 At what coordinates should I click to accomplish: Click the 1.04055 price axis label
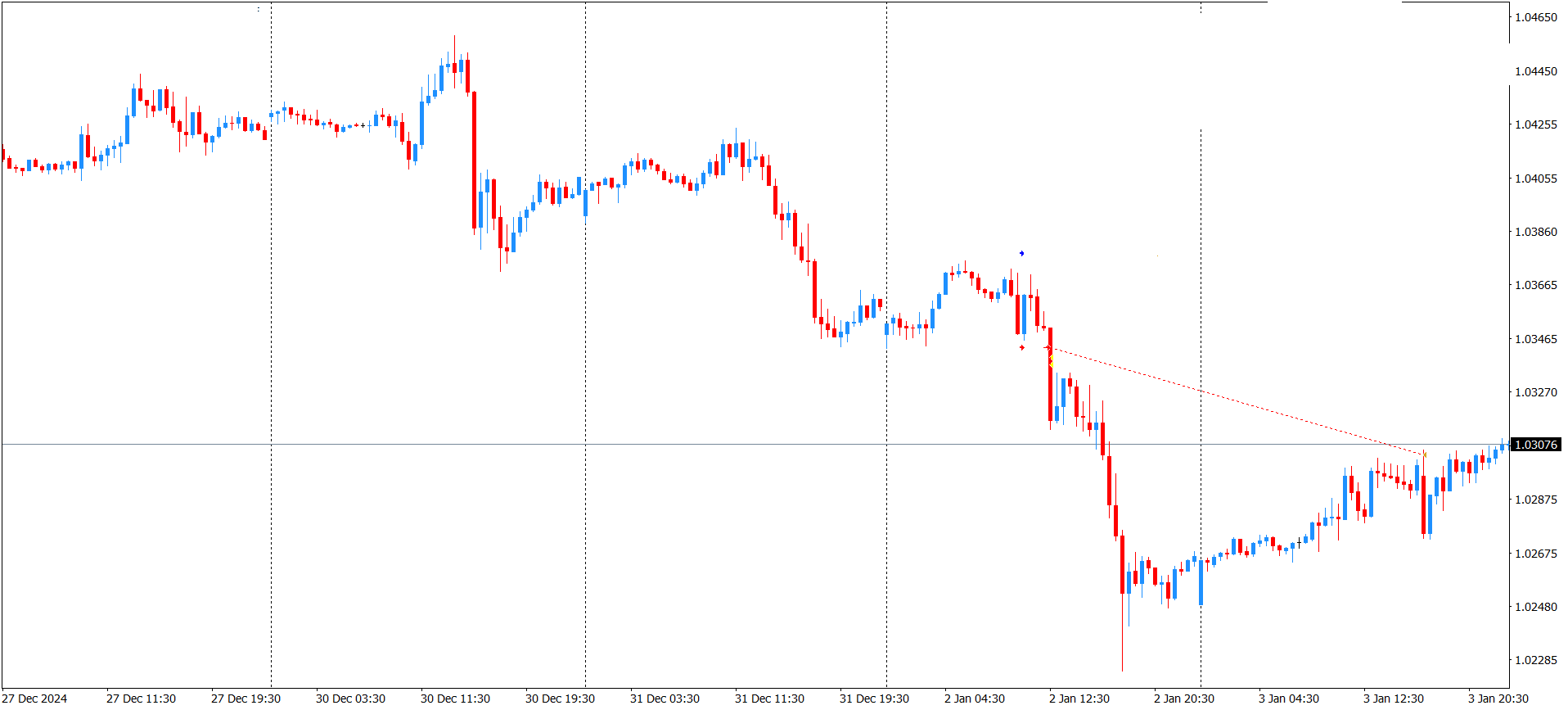coord(1536,179)
